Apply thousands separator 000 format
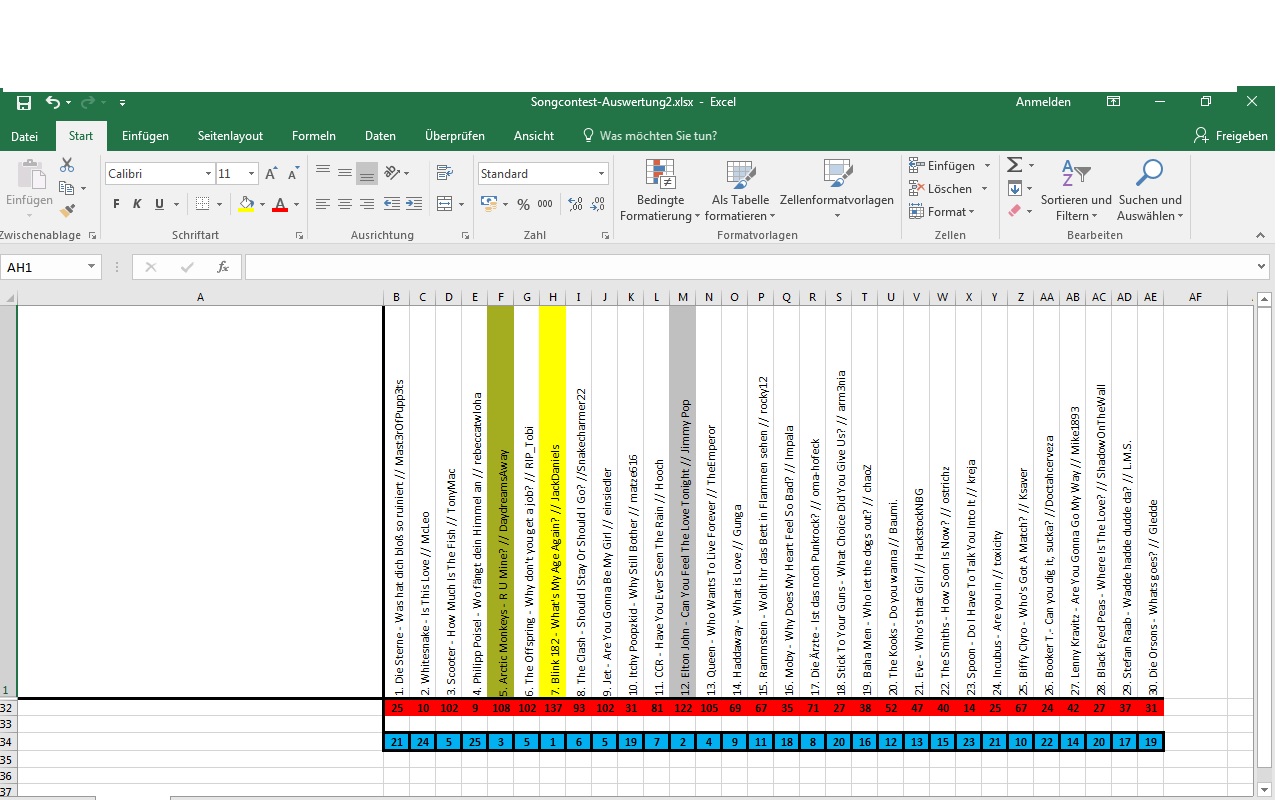The width and height of the screenshot is (1280, 800). (x=545, y=204)
